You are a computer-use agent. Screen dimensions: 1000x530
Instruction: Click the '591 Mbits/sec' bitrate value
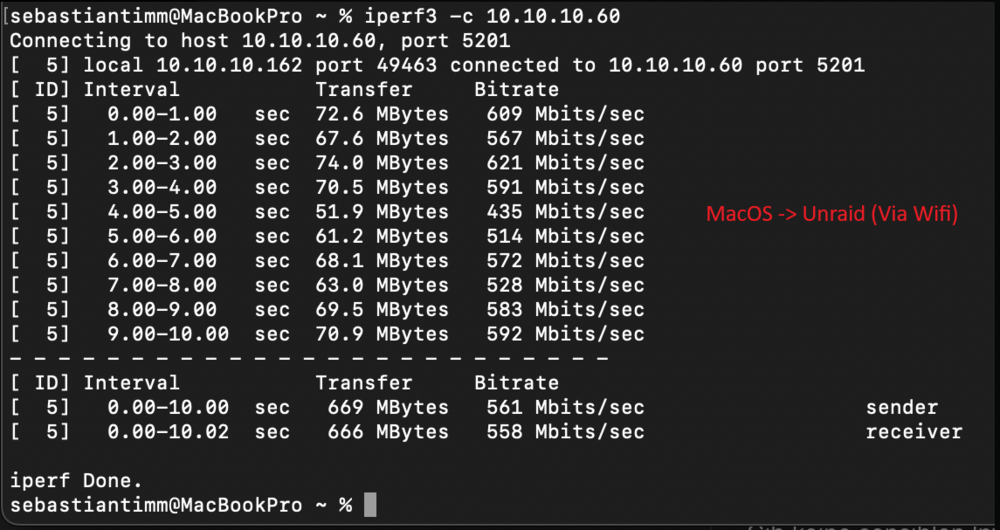click(565, 188)
